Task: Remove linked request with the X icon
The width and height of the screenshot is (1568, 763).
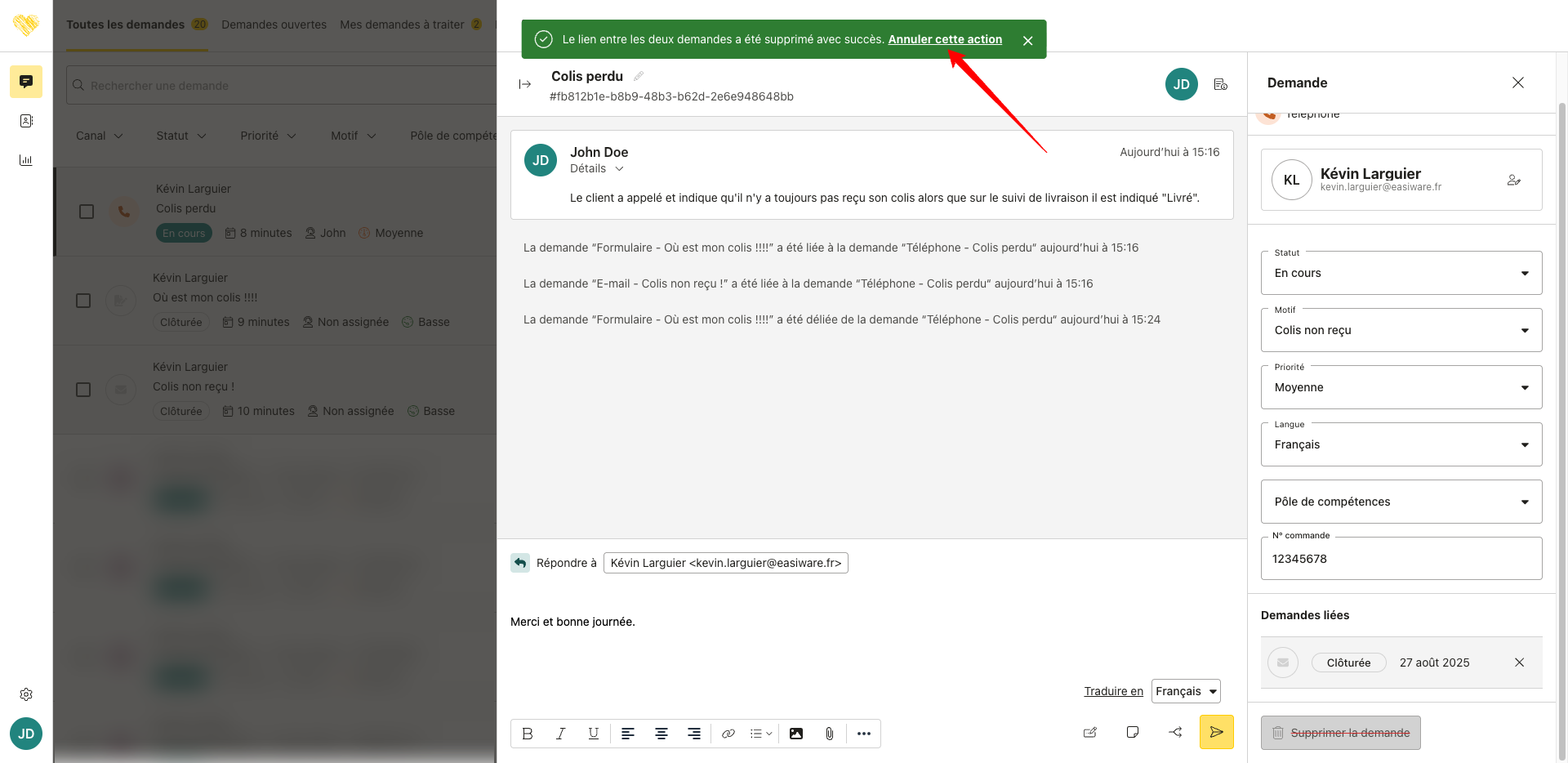Action: pos(1519,663)
